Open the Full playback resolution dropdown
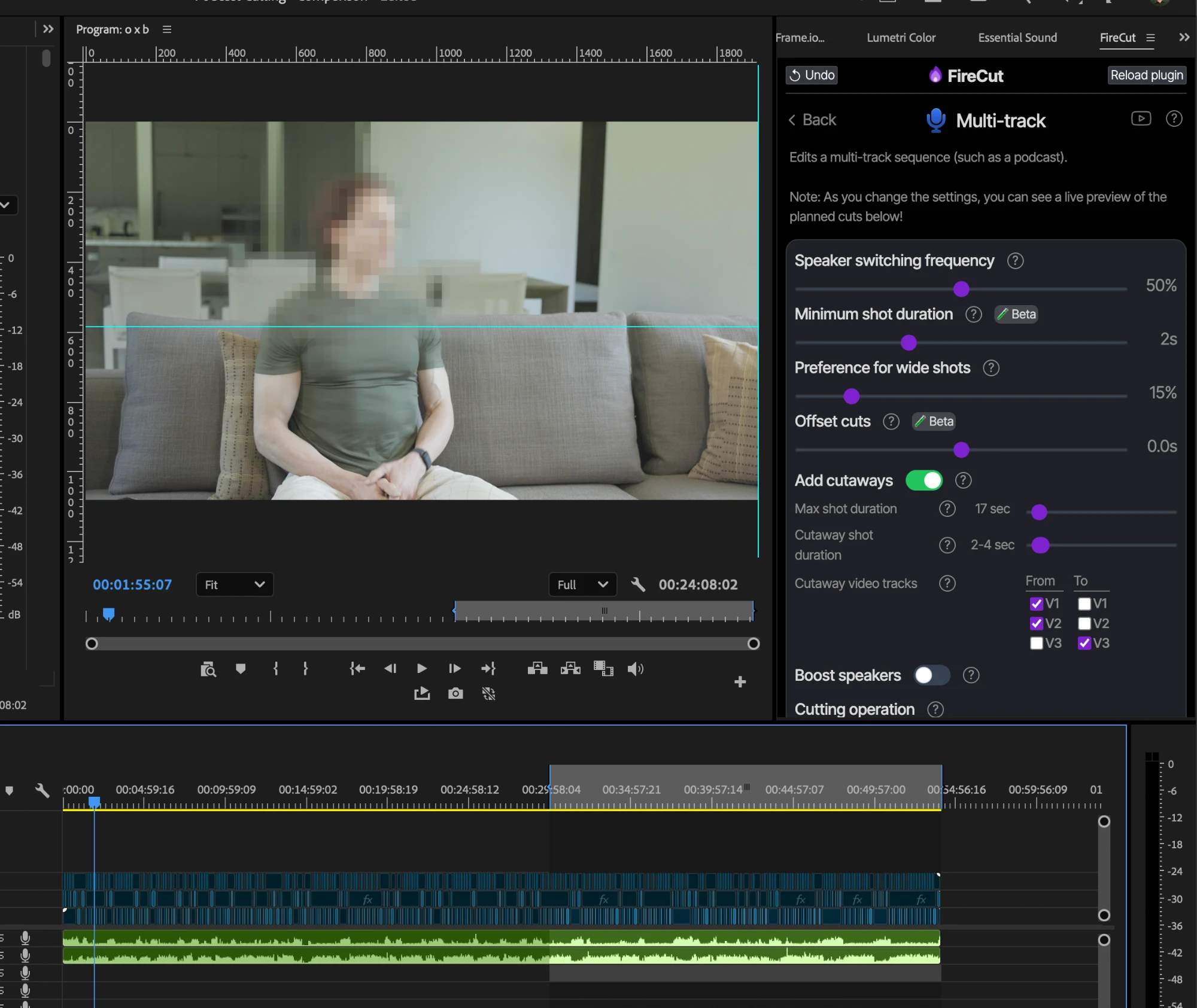The width and height of the screenshot is (1197, 1008). 583,584
